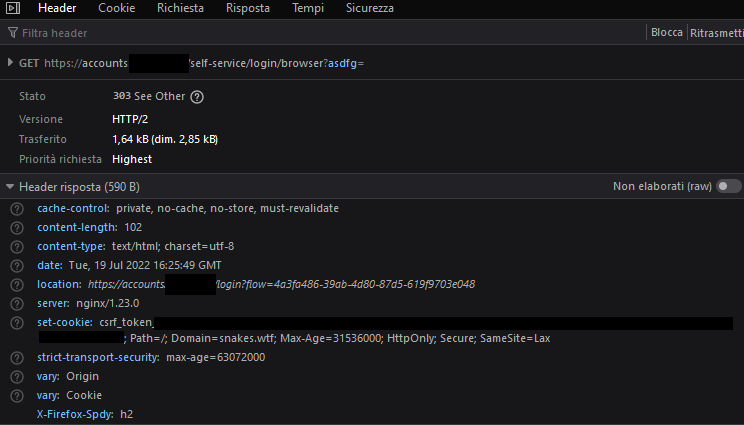The image size is (744, 425).
Task: Open help icon beside location header
Action: [x=17, y=285]
